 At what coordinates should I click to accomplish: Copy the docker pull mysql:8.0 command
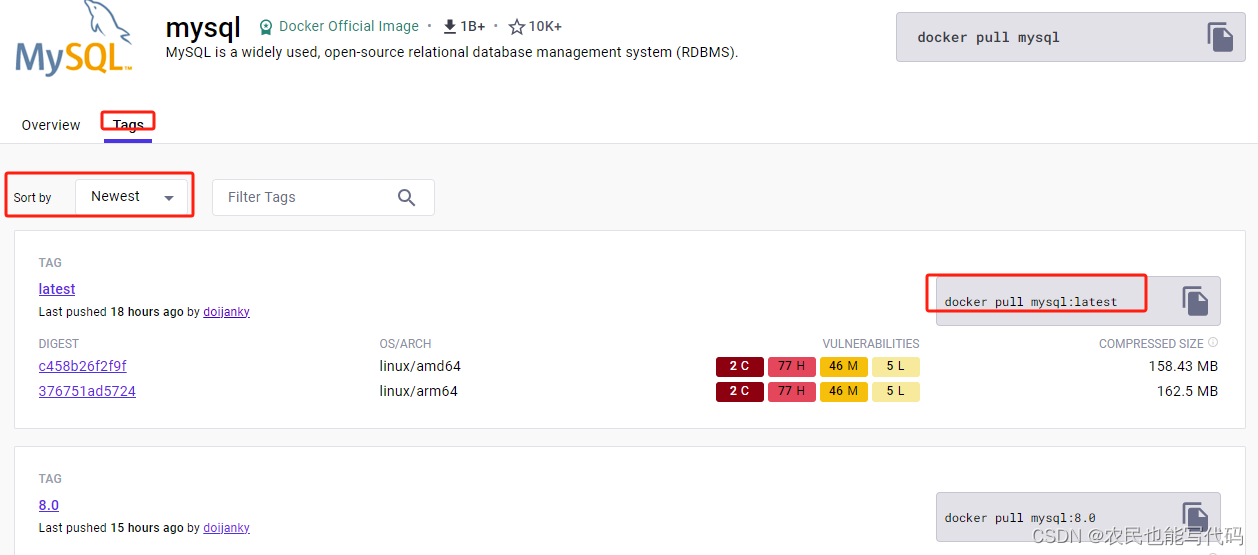[x=1195, y=516]
